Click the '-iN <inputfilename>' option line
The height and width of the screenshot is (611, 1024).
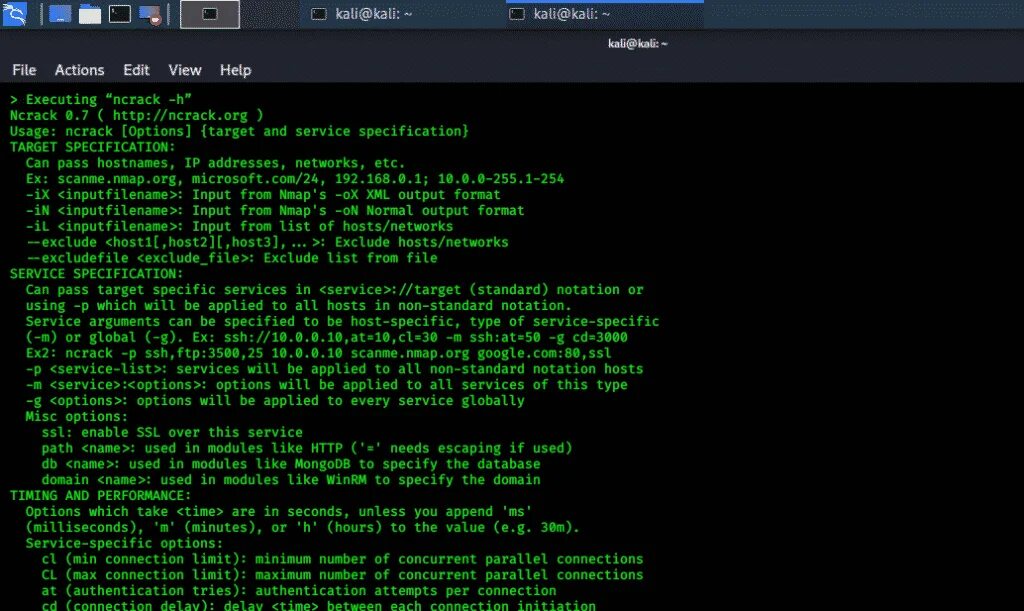pos(275,210)
